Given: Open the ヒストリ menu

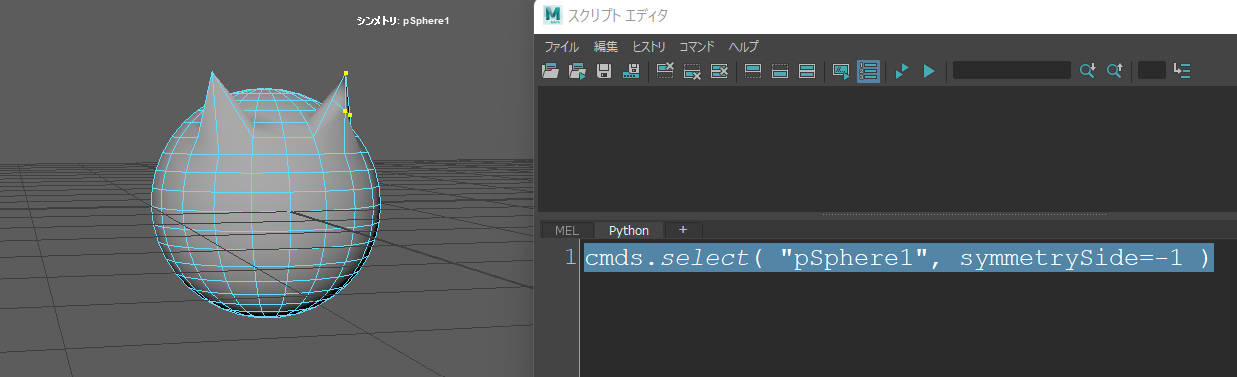Looking at the screenshot, I should (x=649, y=47).
